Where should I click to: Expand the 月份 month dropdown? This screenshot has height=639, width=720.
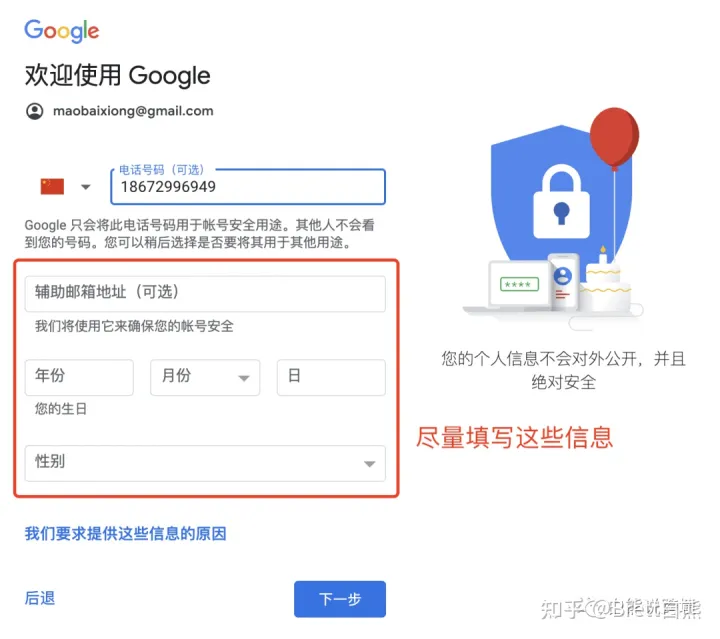(x=205, y=377)
